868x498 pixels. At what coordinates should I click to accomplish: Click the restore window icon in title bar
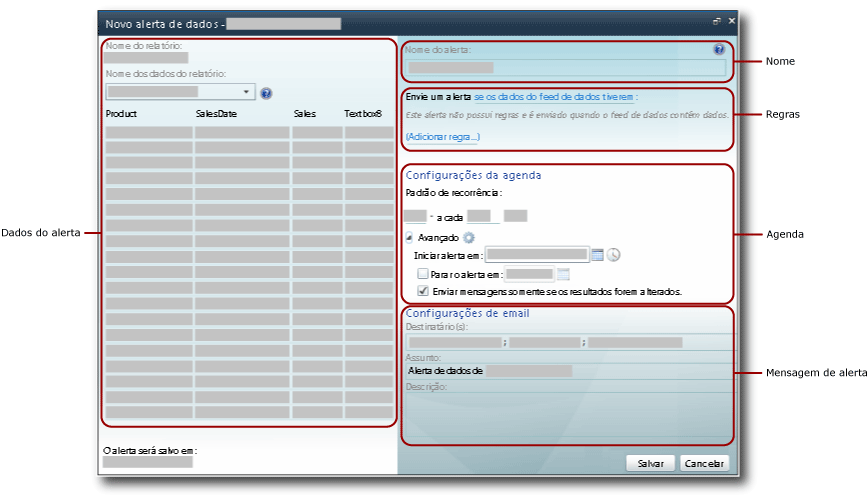[x=716, y=21]
